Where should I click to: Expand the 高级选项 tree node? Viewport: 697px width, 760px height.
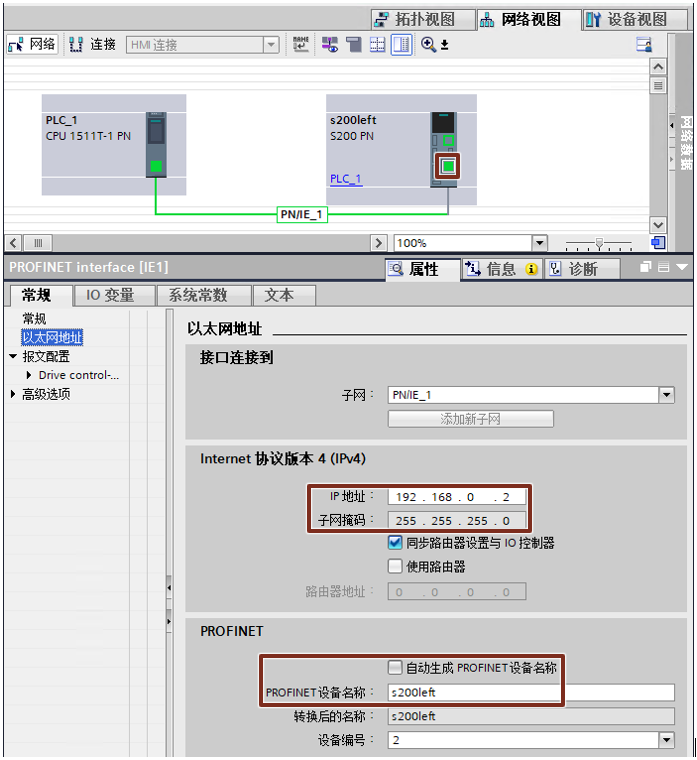click(x=13, y=394)
